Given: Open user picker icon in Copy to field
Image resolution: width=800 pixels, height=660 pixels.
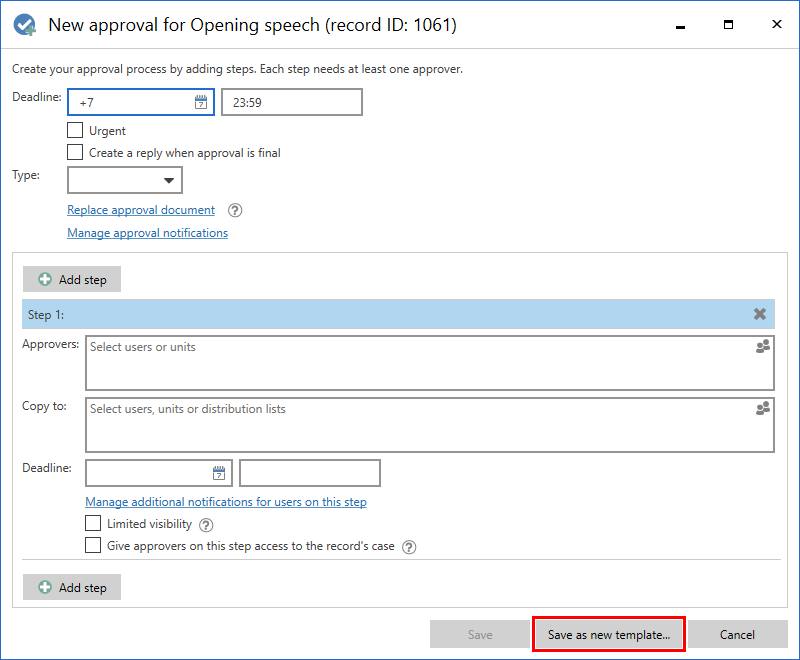Looking at the screenshot, I should point(763,409).
